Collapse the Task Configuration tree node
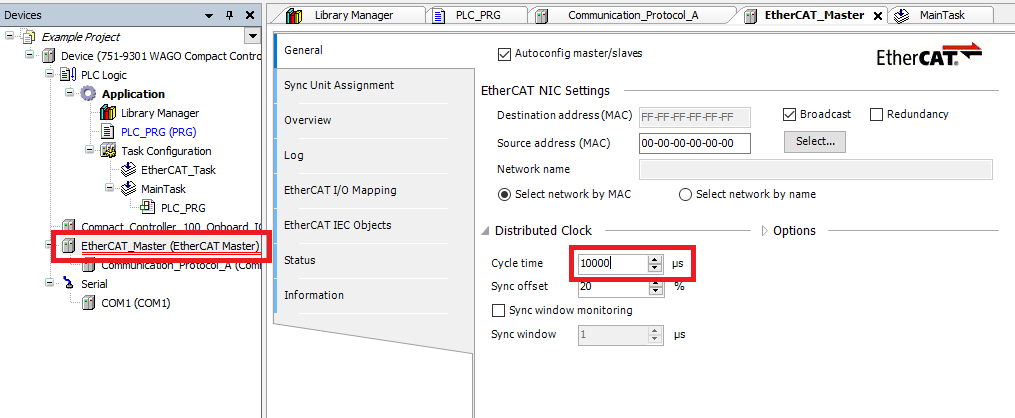1015x418 pixels. (91, 151)
